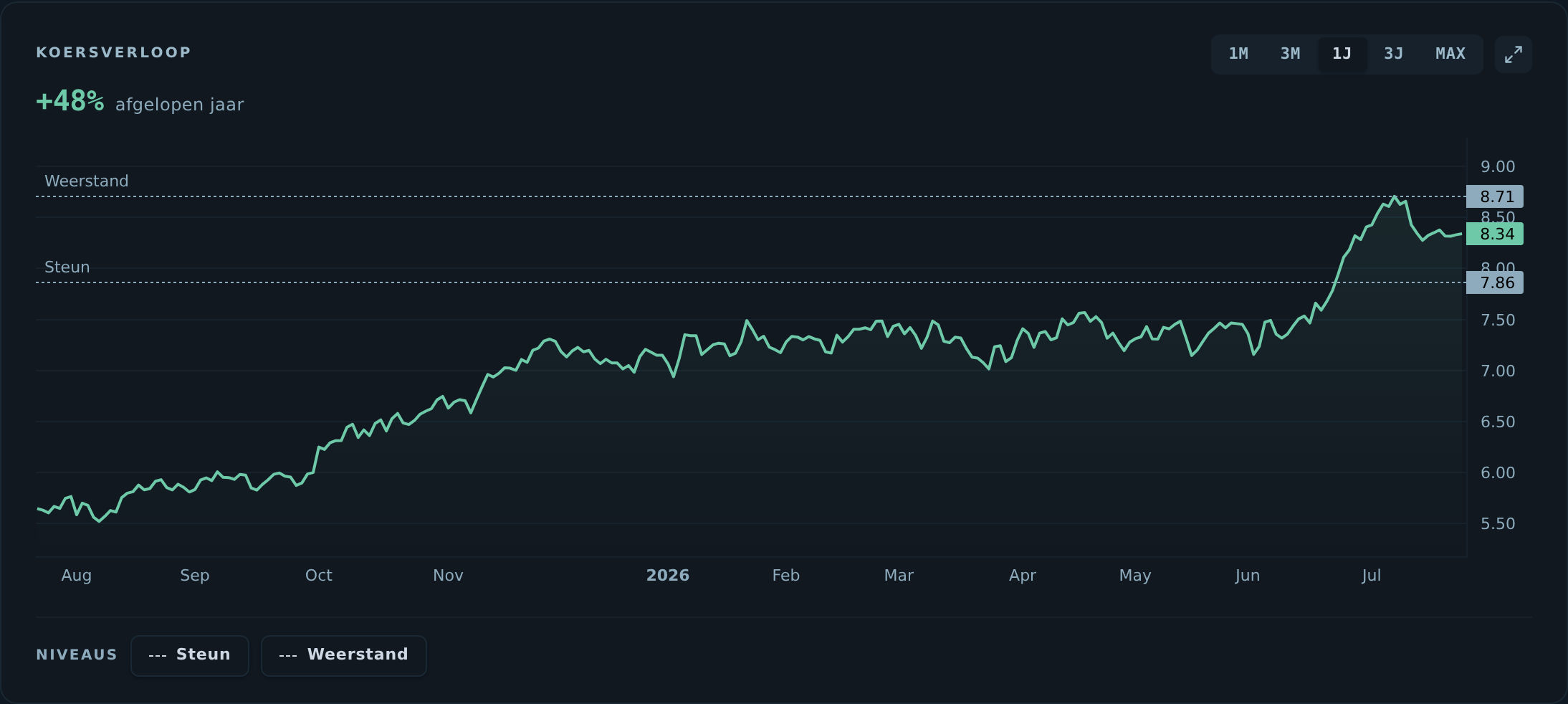The height and width of the screenshot is (704, 1568).
Task: Click the 6.00 price axis label
Action: [x=1498, y=473]
